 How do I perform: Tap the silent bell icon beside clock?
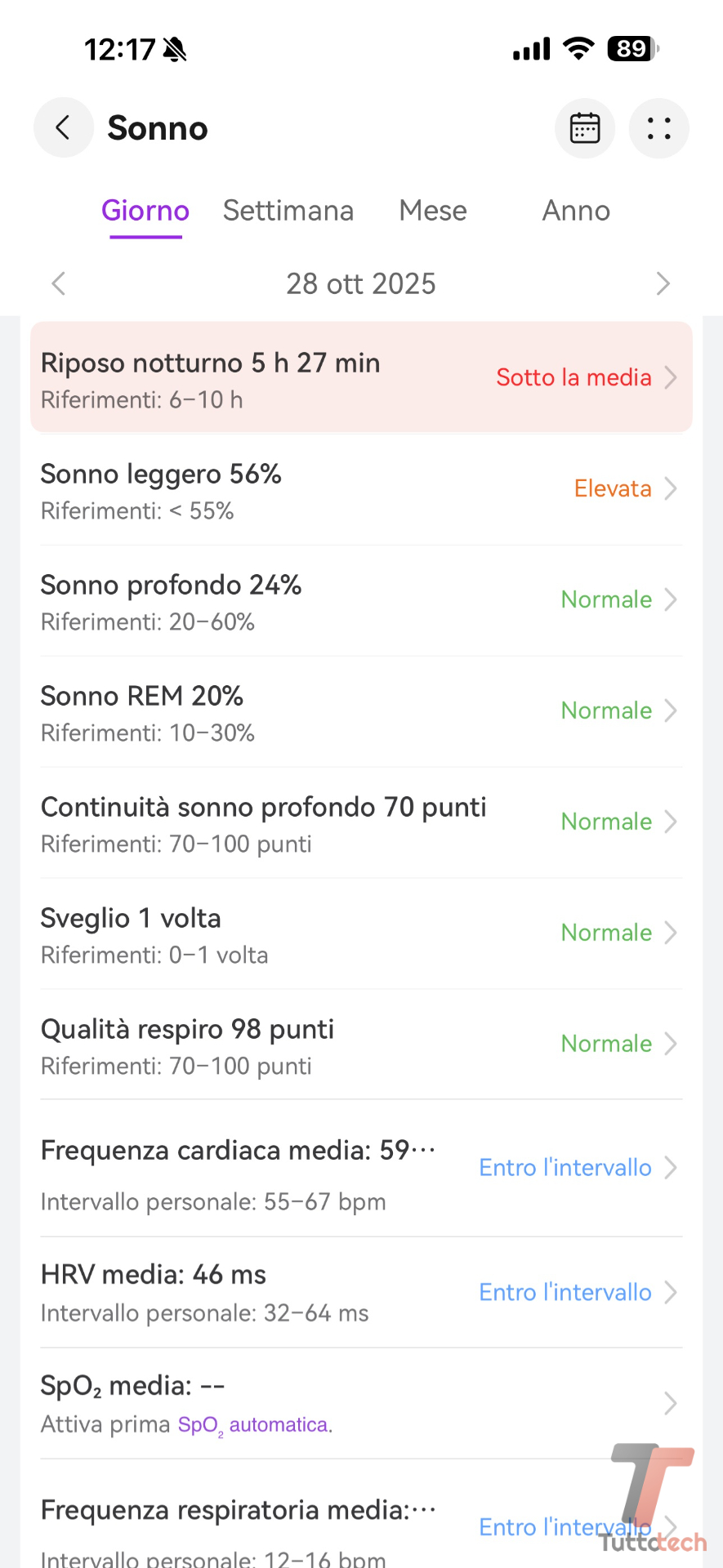click(x=175, y=50)
